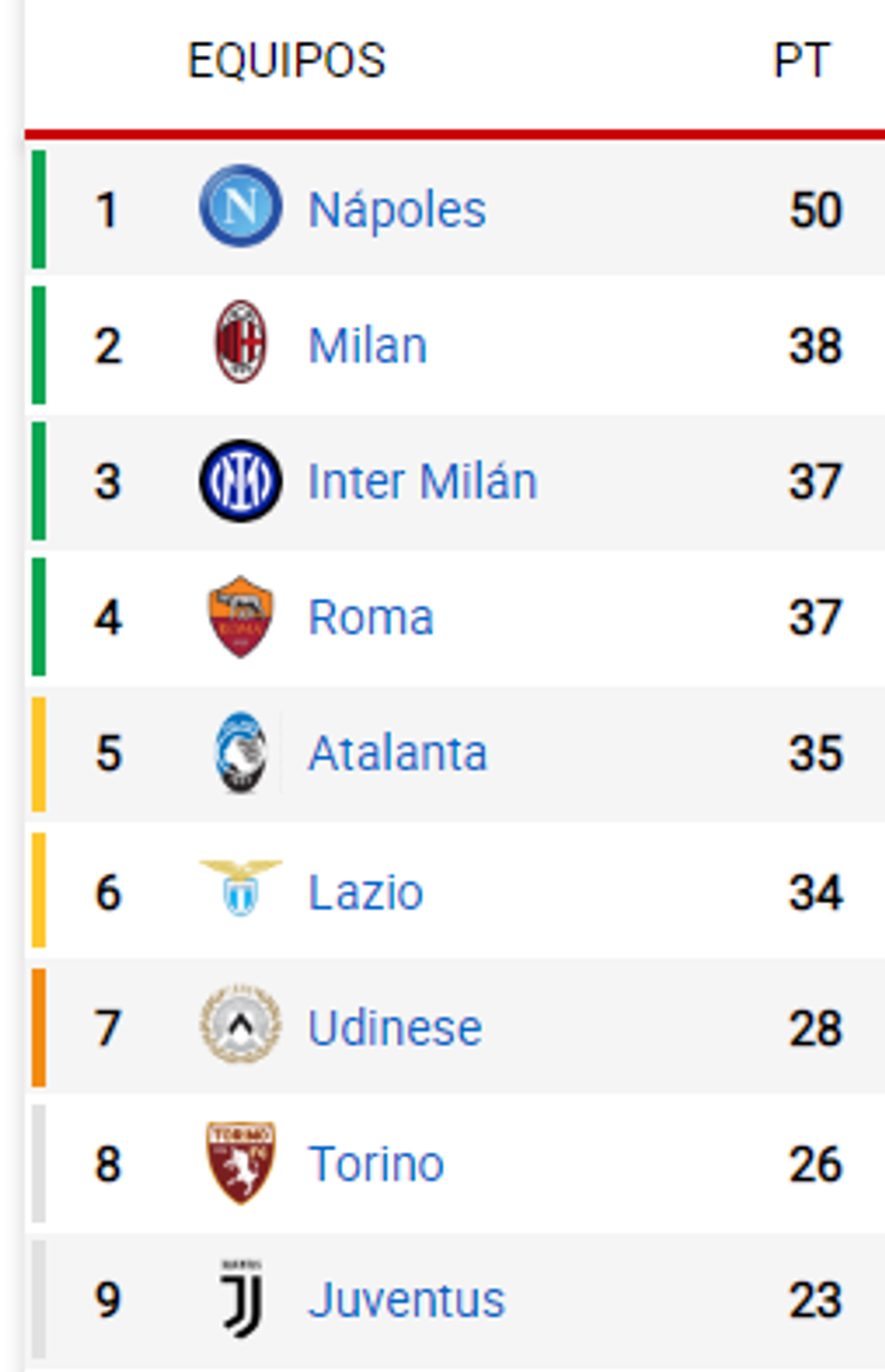Viewport: 885px width, 1372px height.
Task: Click the Torino club crest
Action: point(241,1163)
